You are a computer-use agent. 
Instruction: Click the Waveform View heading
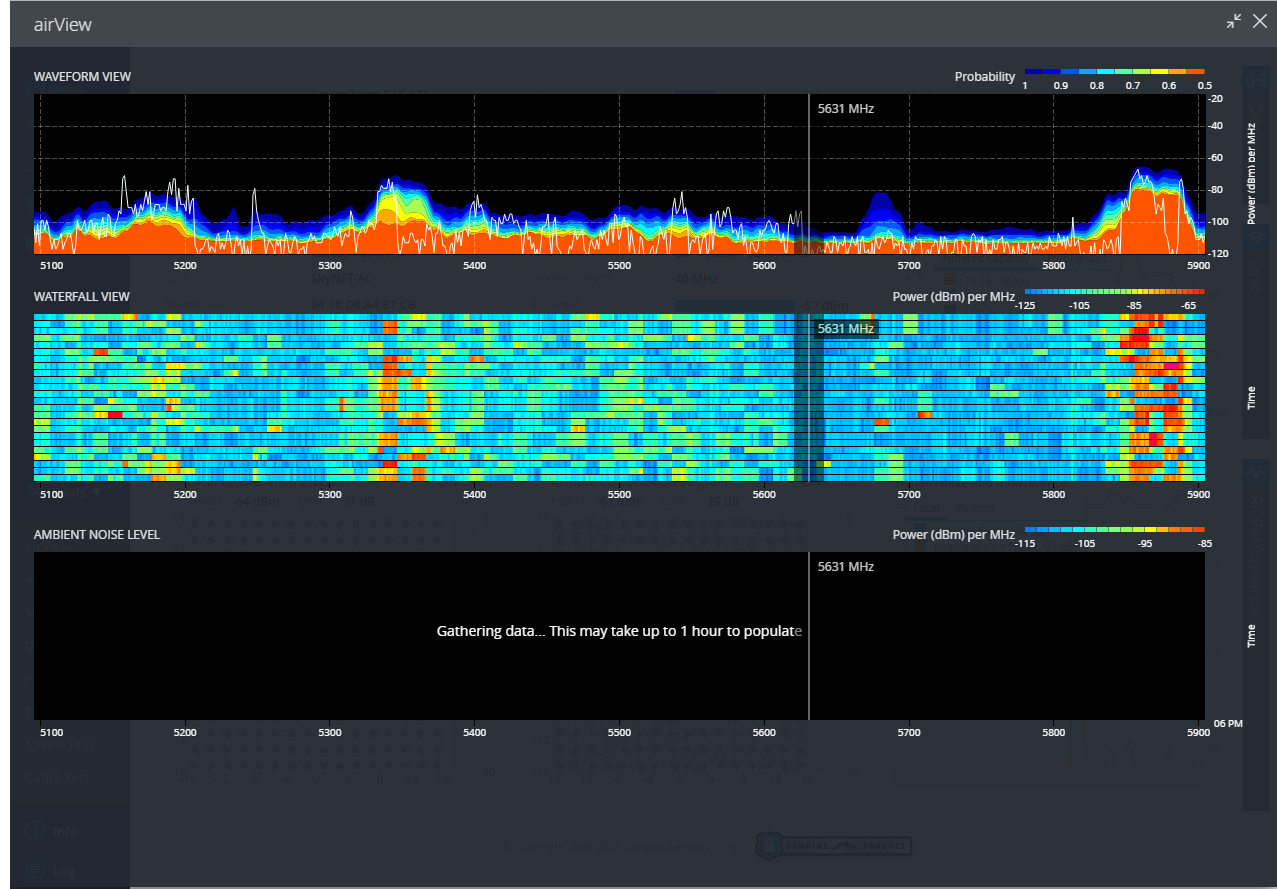82,77
